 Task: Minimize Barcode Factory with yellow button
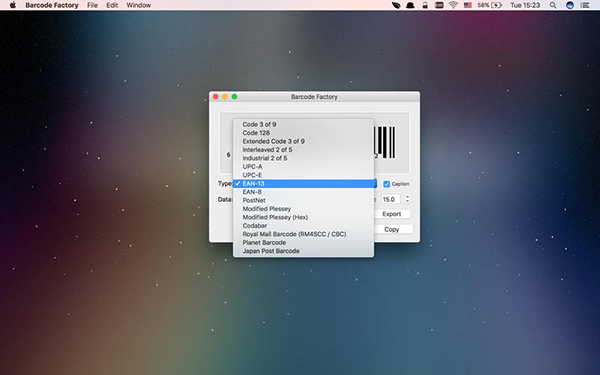tap(225, 97)
